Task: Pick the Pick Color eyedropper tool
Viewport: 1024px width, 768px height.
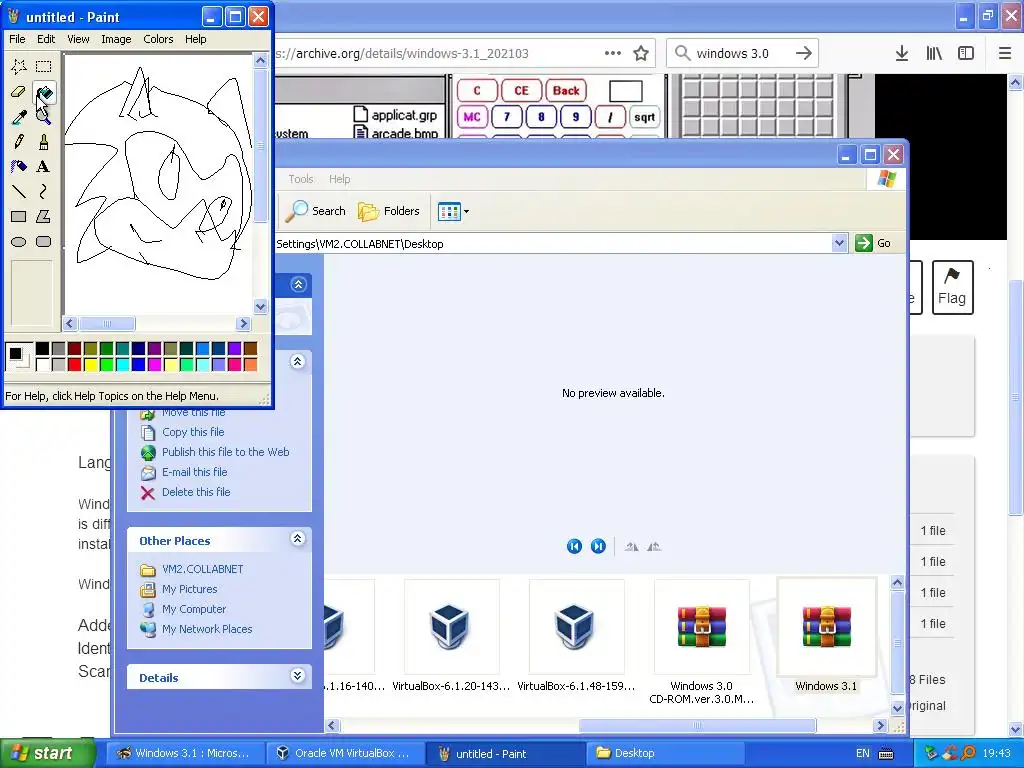Action: (x=18, y=116)
